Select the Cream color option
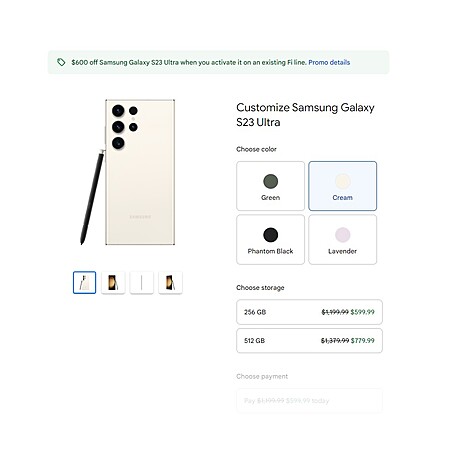Viewport: 450px width, 450px height. click(342, 186)
